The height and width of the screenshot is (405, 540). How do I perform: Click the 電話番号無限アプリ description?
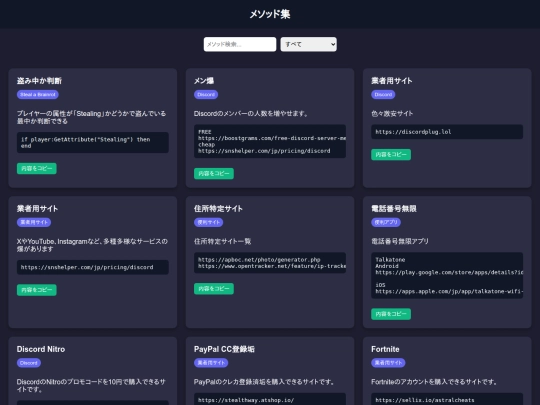point(400,241)
